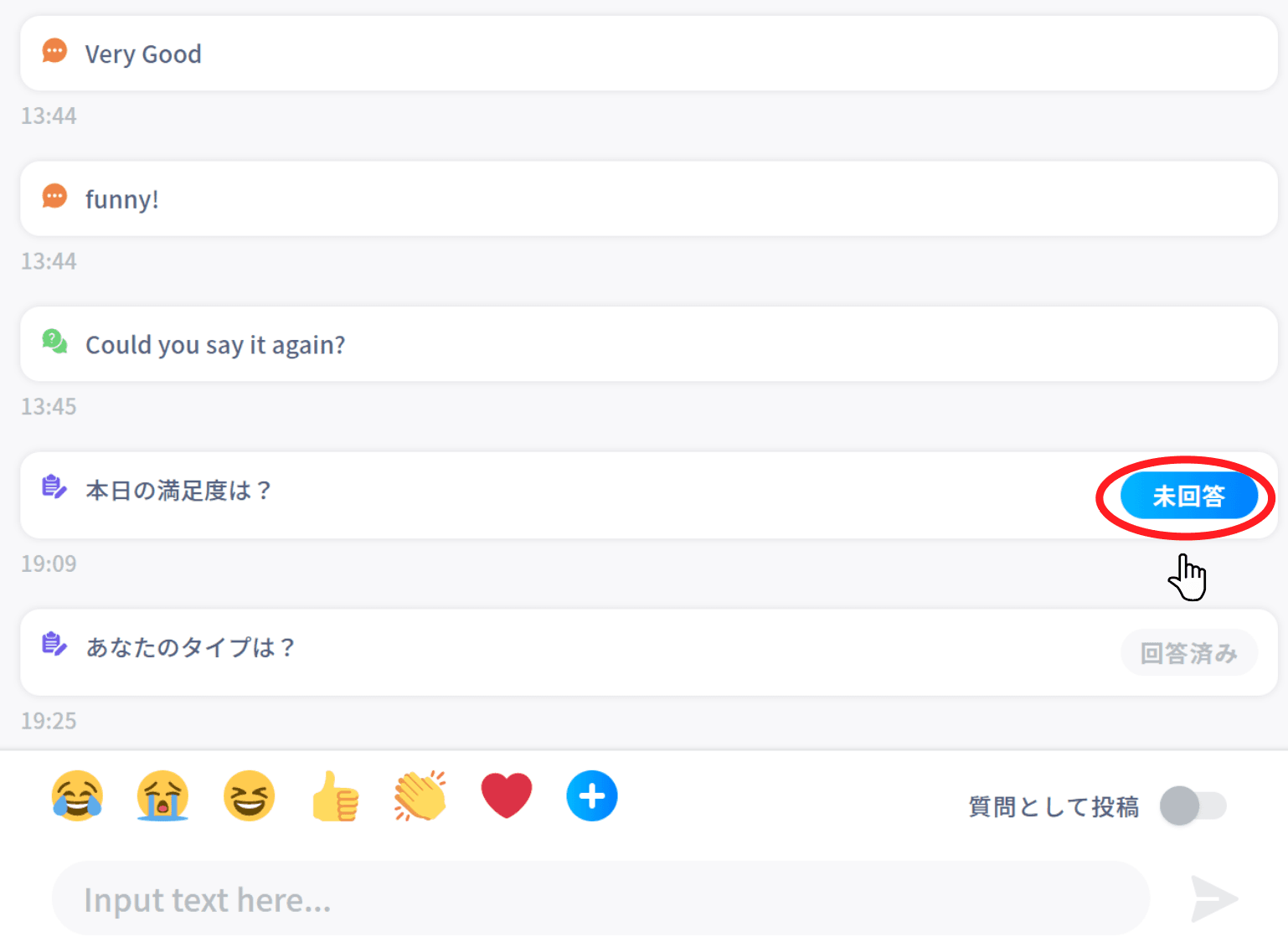Send a clapping hands reaction
Viewport: 1288px width, 942px height.
(420, 796)
